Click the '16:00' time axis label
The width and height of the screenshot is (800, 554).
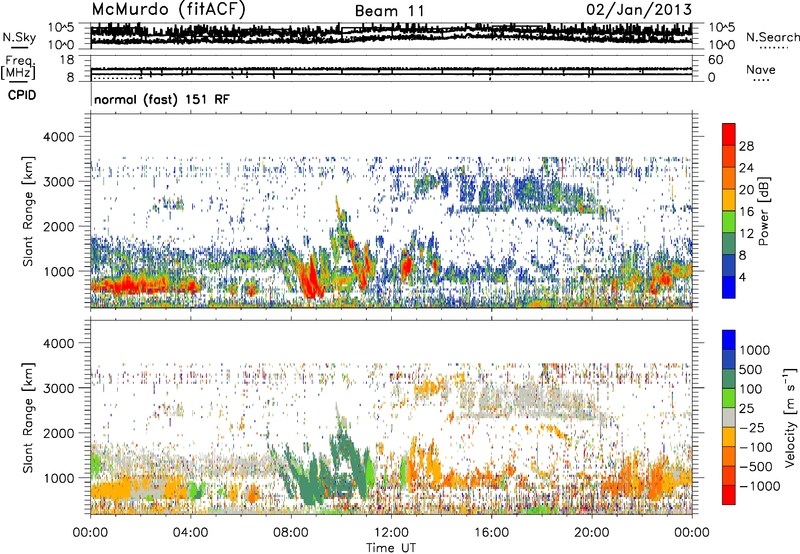pyautogui.click(x=491, y=533)
